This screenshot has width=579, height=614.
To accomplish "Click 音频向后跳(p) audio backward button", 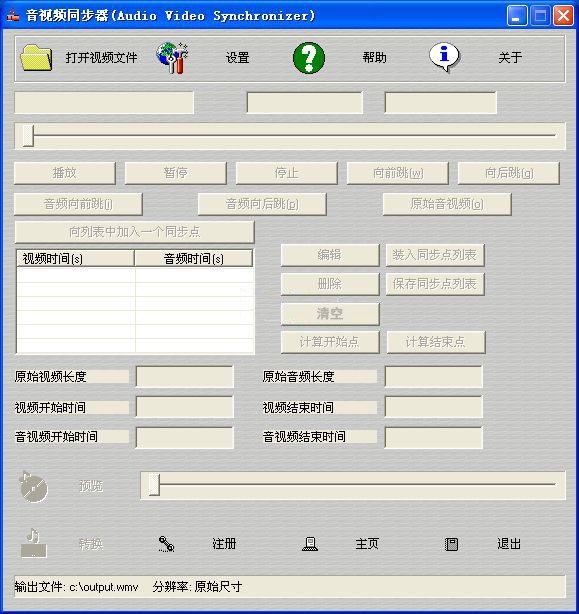I will pos(262,204).
